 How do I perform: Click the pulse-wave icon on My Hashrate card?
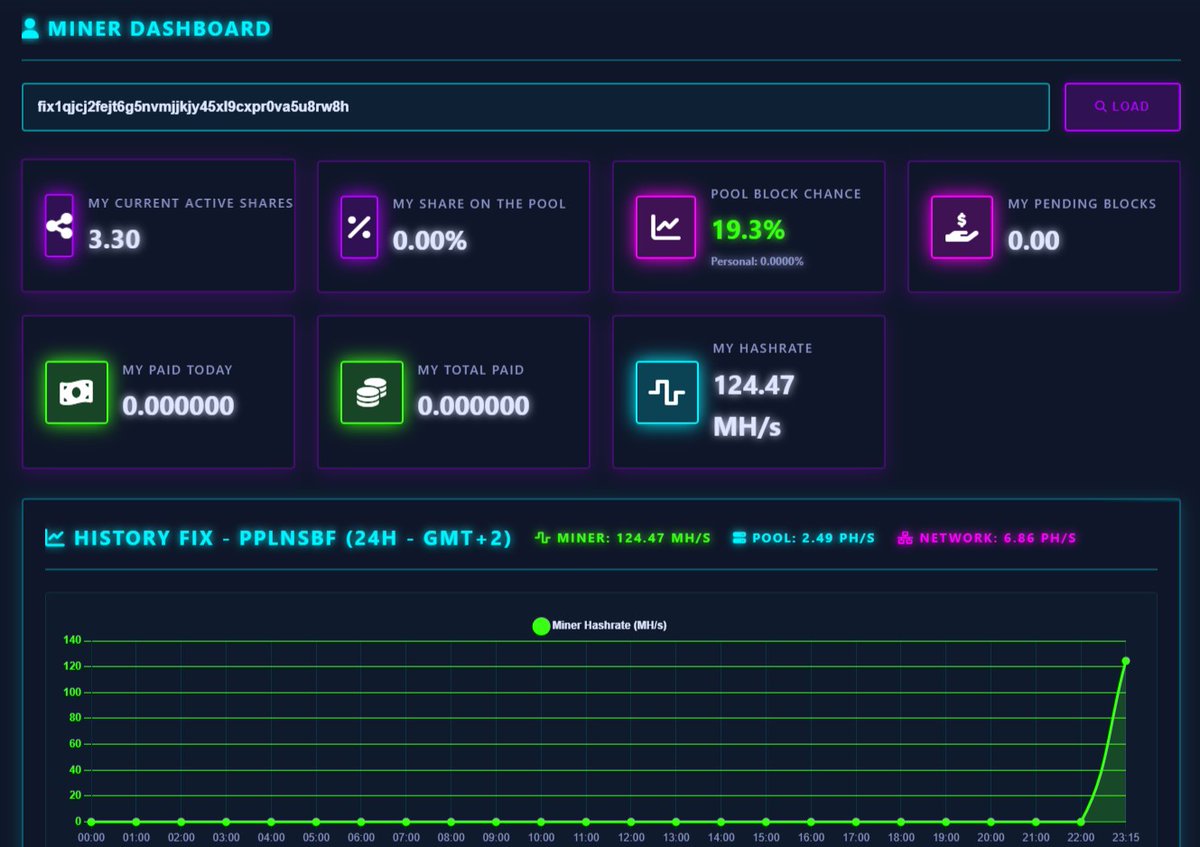[666, 392]
